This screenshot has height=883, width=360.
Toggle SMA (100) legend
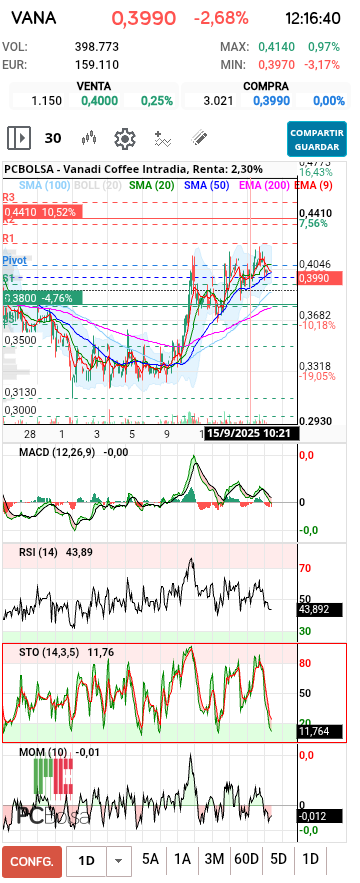click(x=45, y=185)
